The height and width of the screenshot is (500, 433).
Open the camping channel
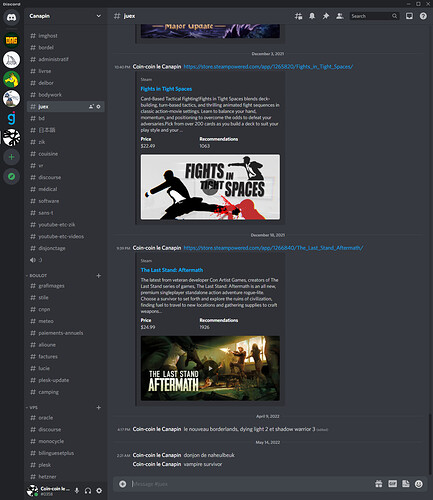click(65, 392)
